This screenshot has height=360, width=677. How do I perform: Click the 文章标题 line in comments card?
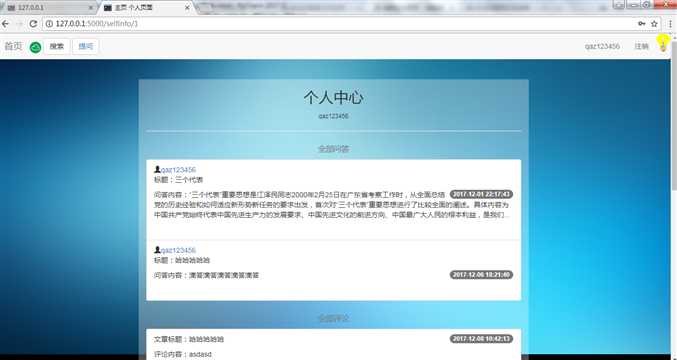(189, 339)
